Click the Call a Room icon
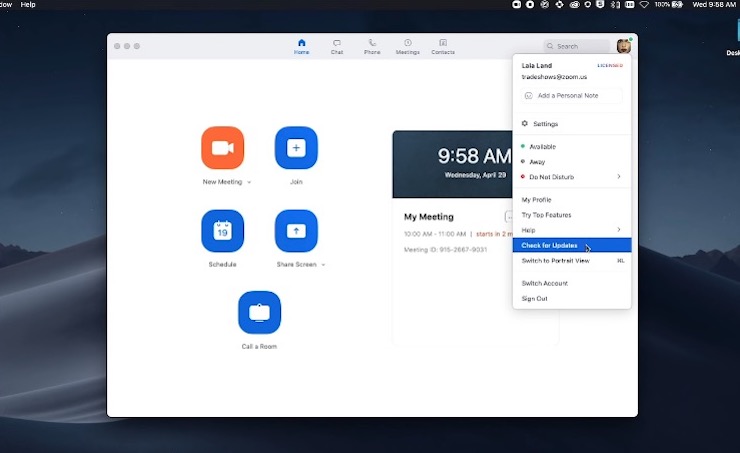 (259, 313)
